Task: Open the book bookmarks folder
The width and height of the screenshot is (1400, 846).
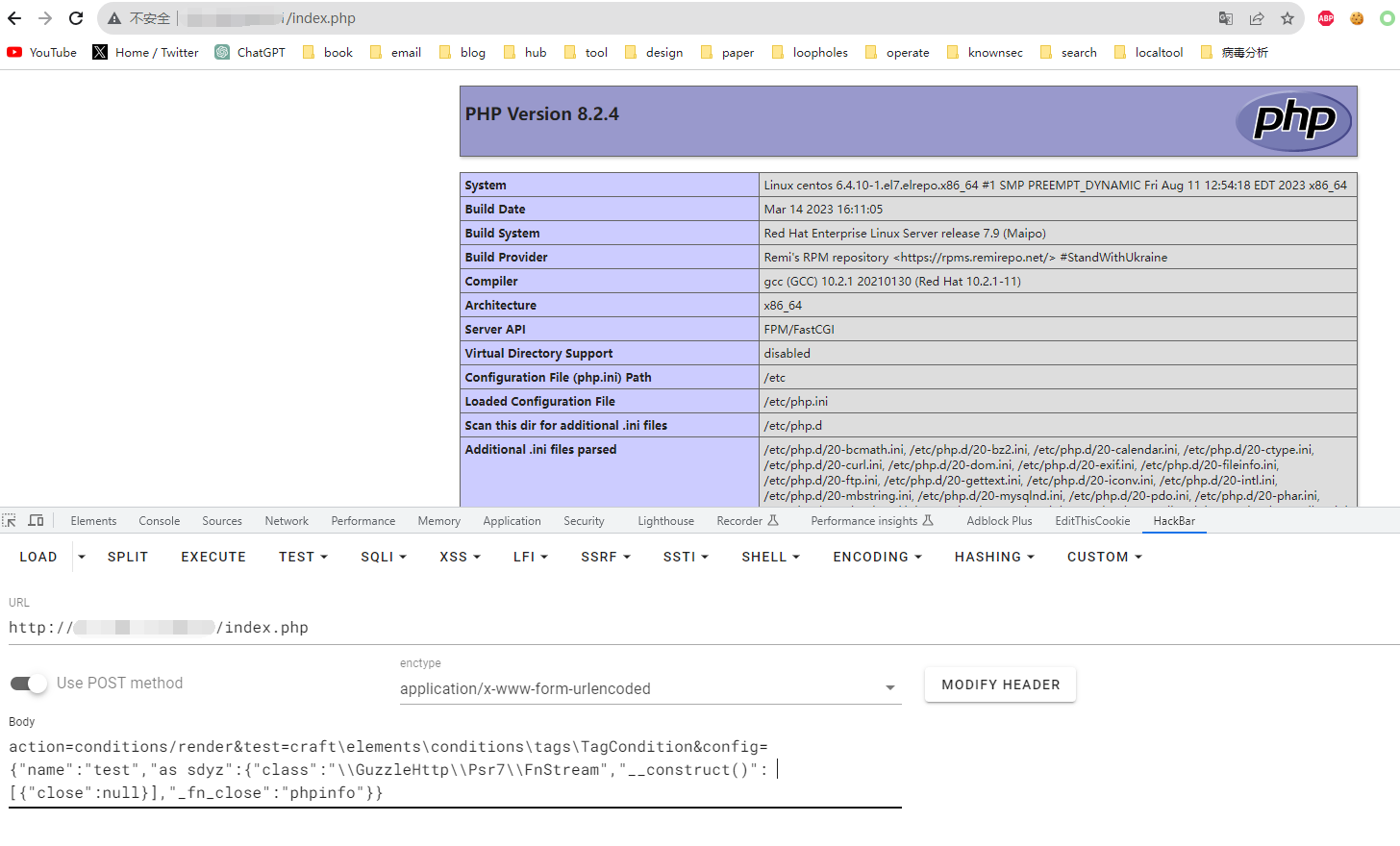Action: pos(328,53)
